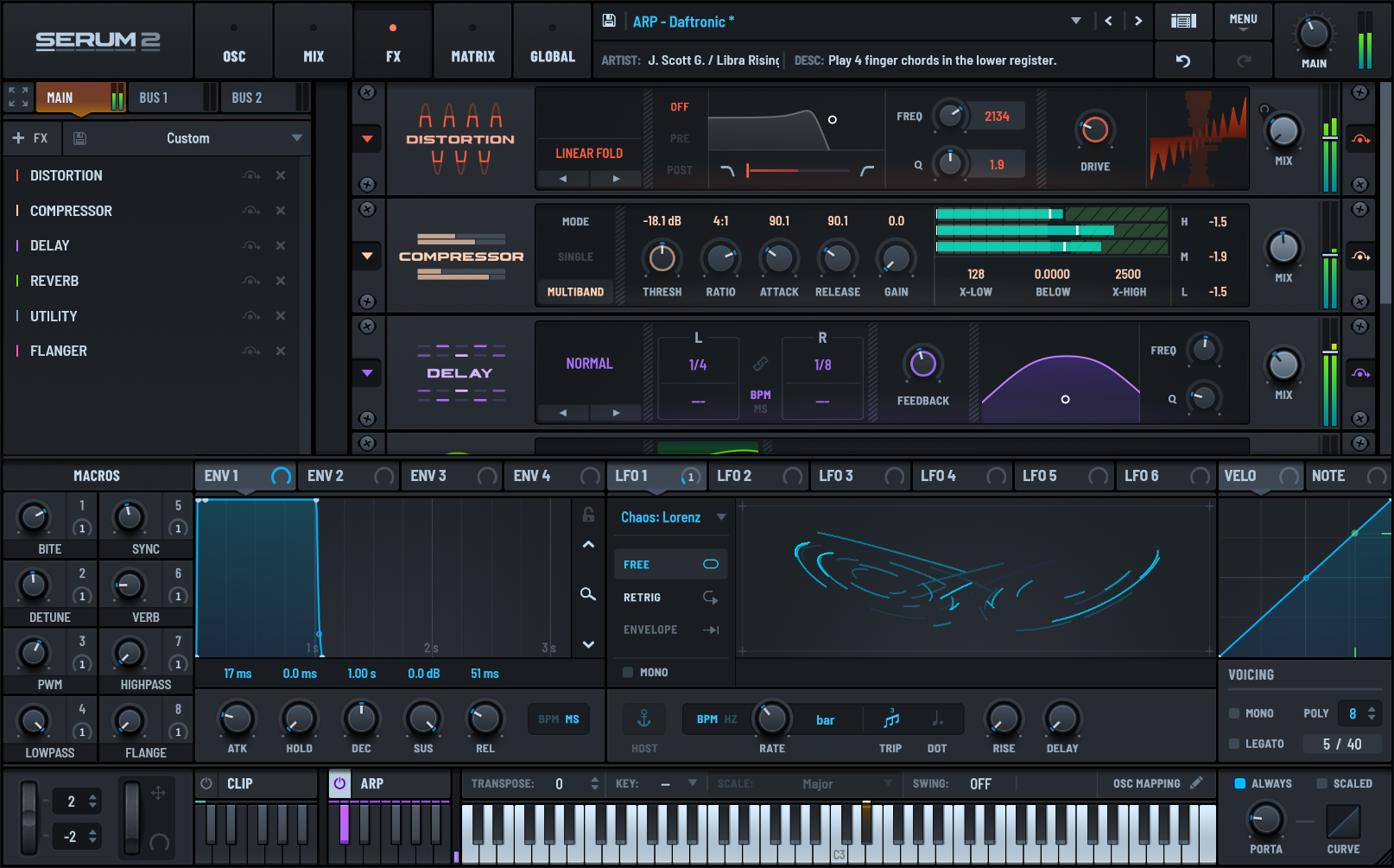
Task: Set distortion filter to POST
Action: tap(680, 170)
